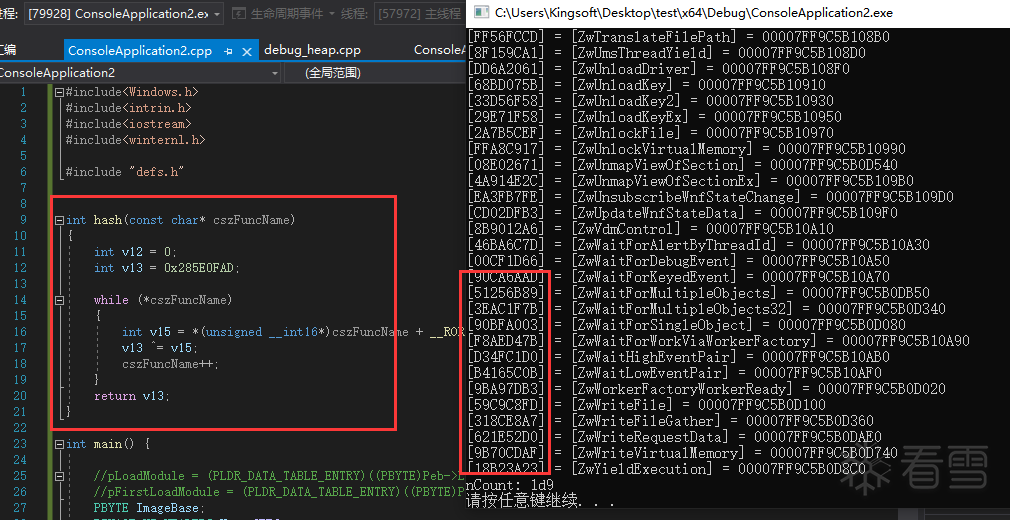Click the ZwUnsubscribeWnfStateChange console row
Viewport: 1010px width, 520px height.
(x=710, y=197)
